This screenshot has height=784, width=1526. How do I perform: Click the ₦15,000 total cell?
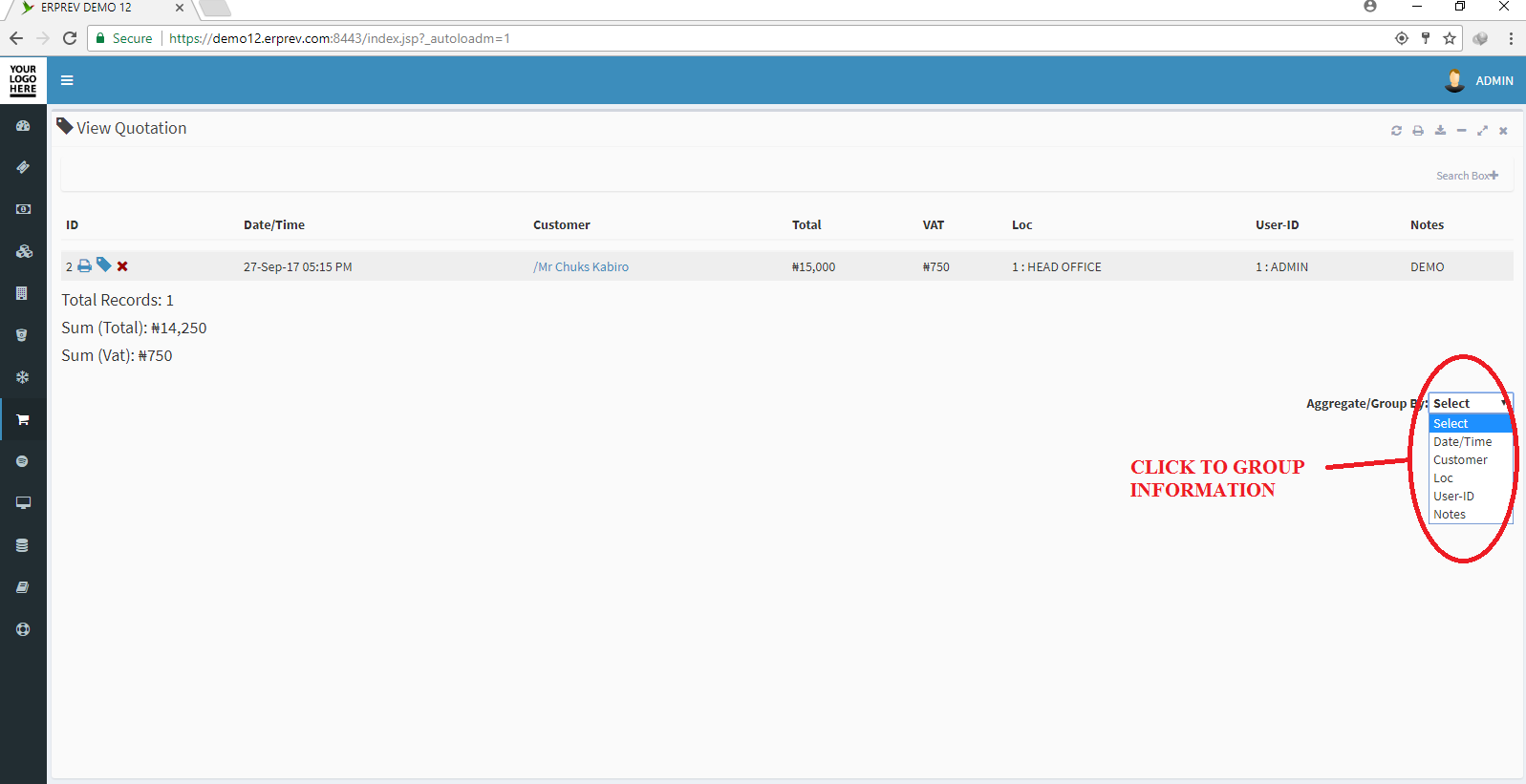[813, 267]
